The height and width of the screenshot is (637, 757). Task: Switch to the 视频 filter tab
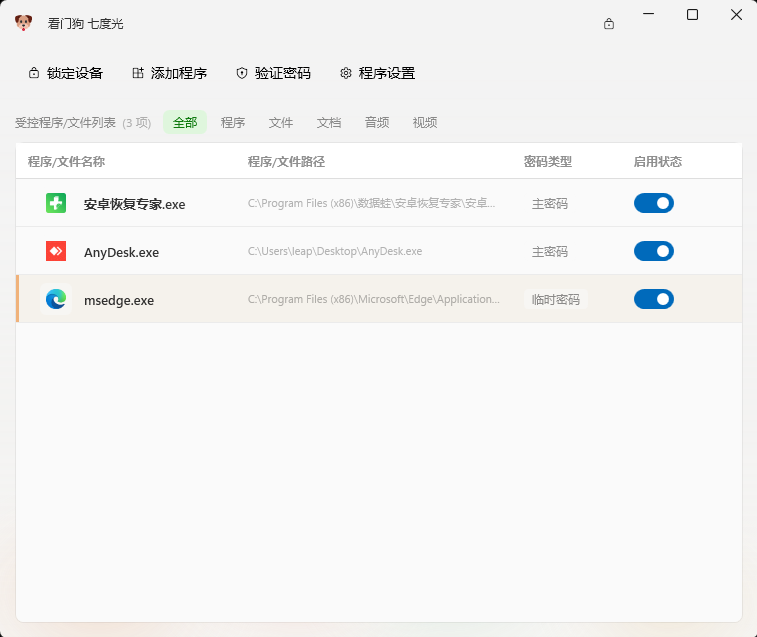[425, 122]
